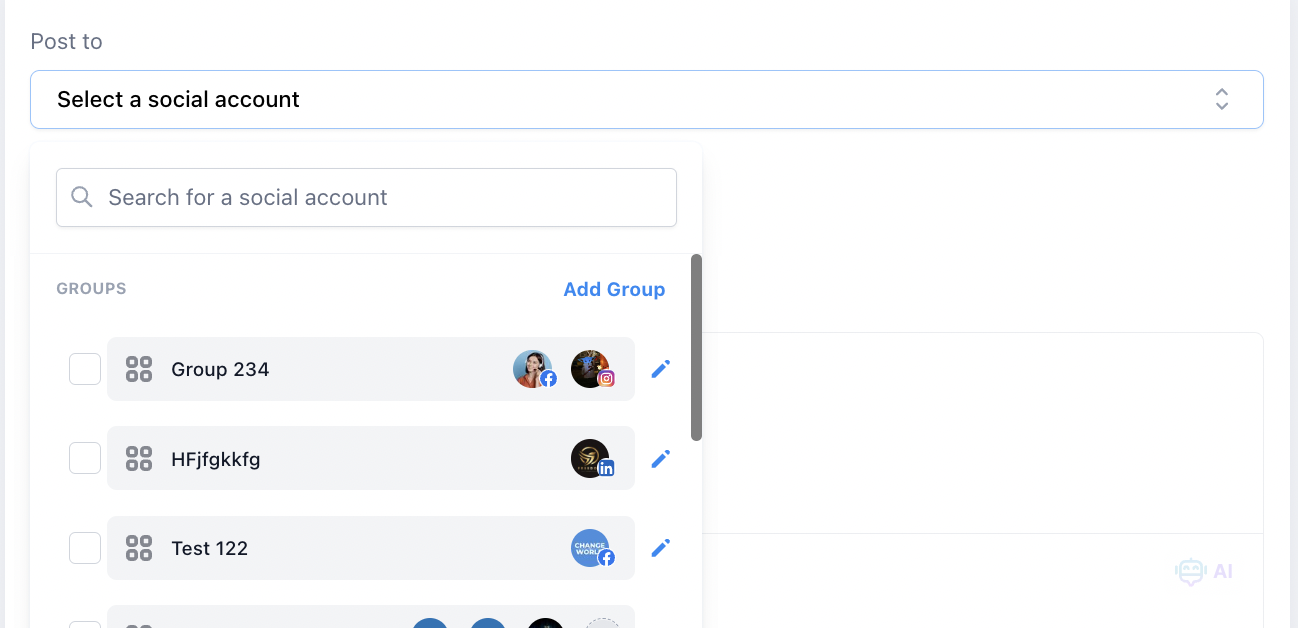The height and width of the screenshot is (628, 1298).
Task: Click the dropdown up-down chevron arrows
Action: coord(1221,99)
